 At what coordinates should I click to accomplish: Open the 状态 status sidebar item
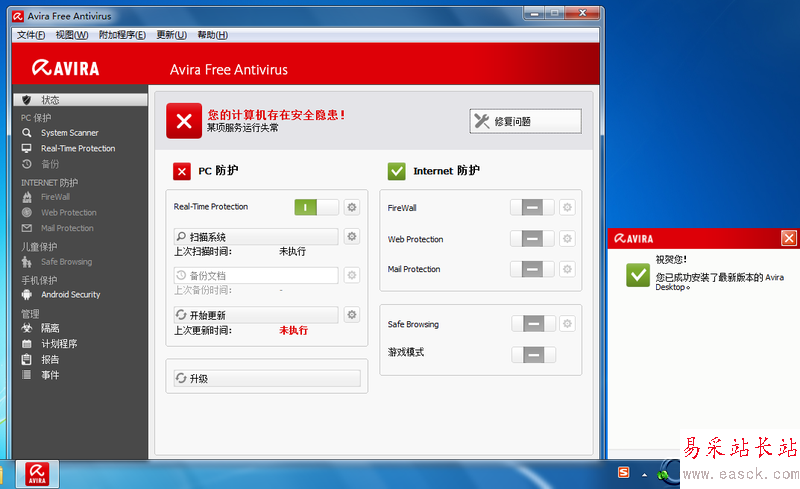80,100
